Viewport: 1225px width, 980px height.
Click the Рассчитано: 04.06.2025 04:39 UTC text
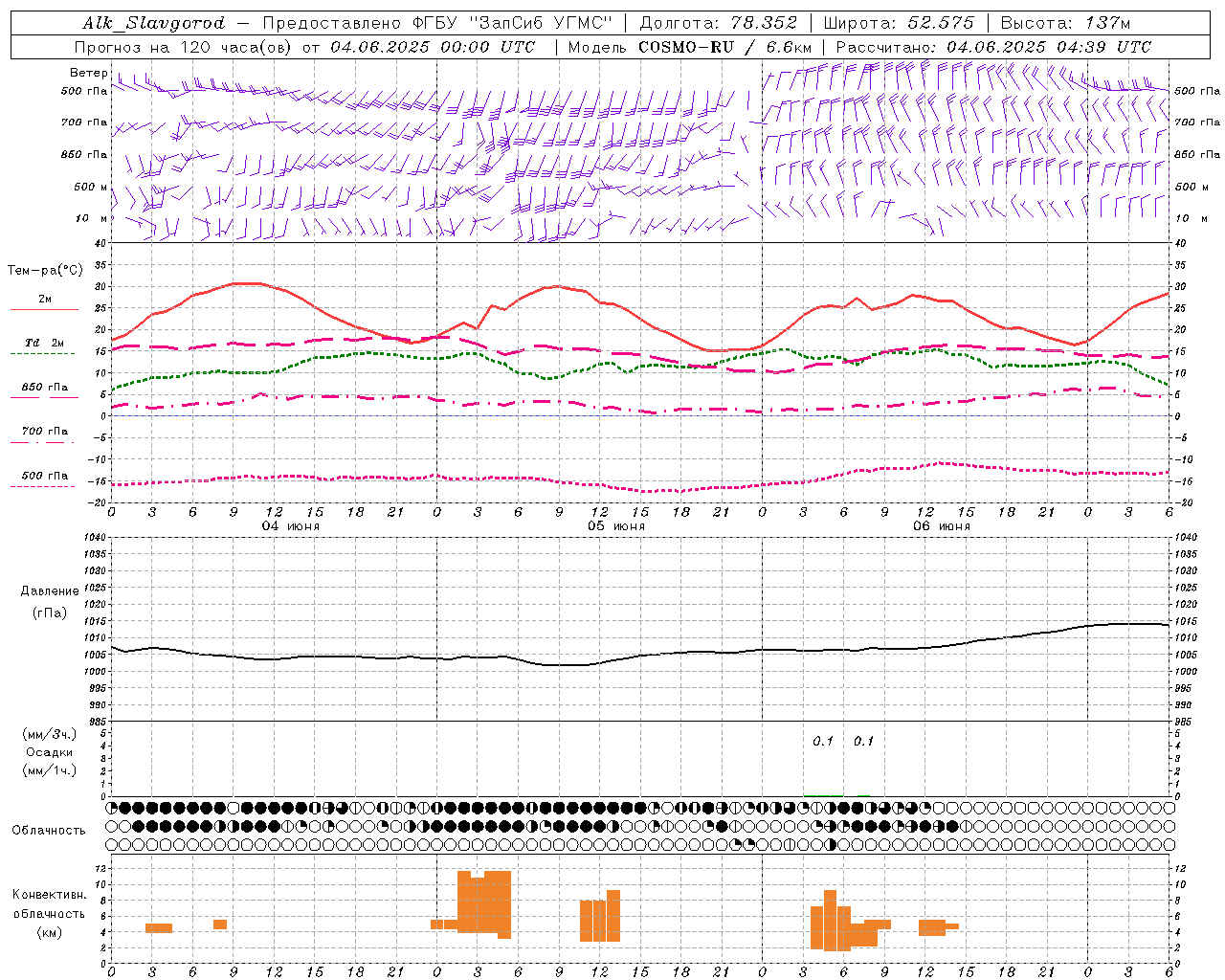tap(993, 47)
